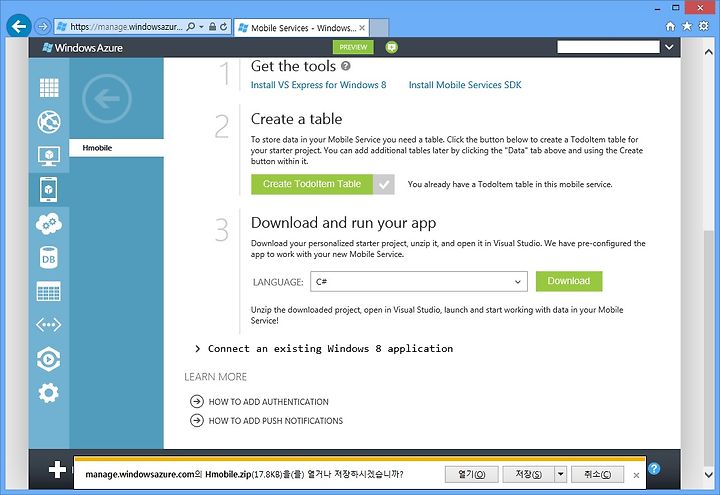Go back with browser back button

19,26
